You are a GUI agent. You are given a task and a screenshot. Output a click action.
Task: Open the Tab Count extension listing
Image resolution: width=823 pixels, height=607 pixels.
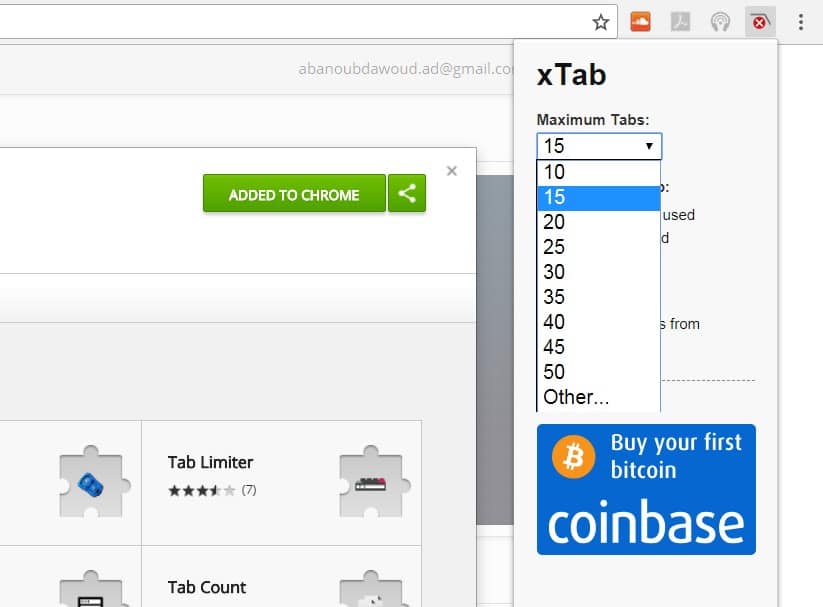(x=206, y=588)
